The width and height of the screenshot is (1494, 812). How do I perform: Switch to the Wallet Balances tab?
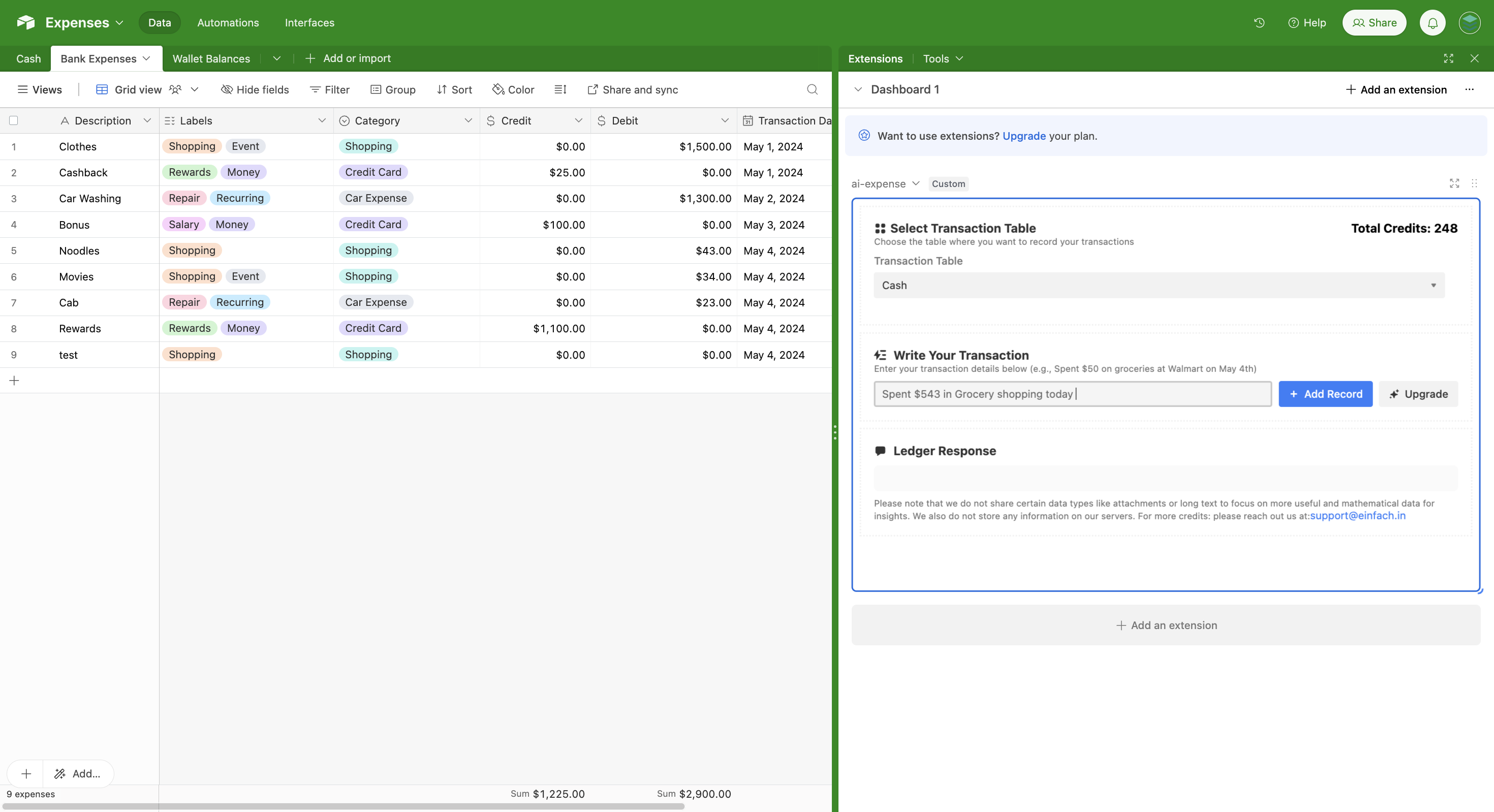[x=211, y=58]
